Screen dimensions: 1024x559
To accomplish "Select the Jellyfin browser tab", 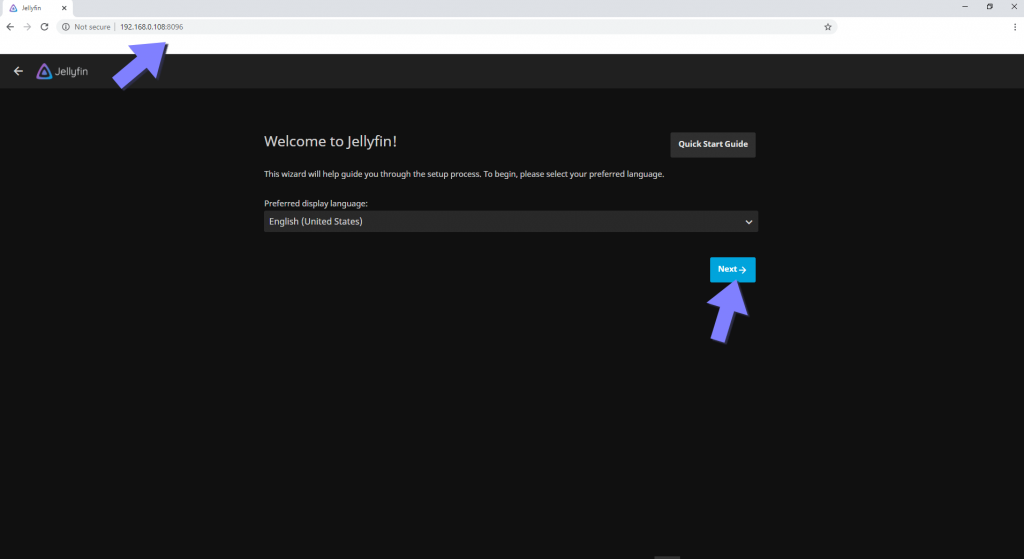I will click(x=37, y=8).
